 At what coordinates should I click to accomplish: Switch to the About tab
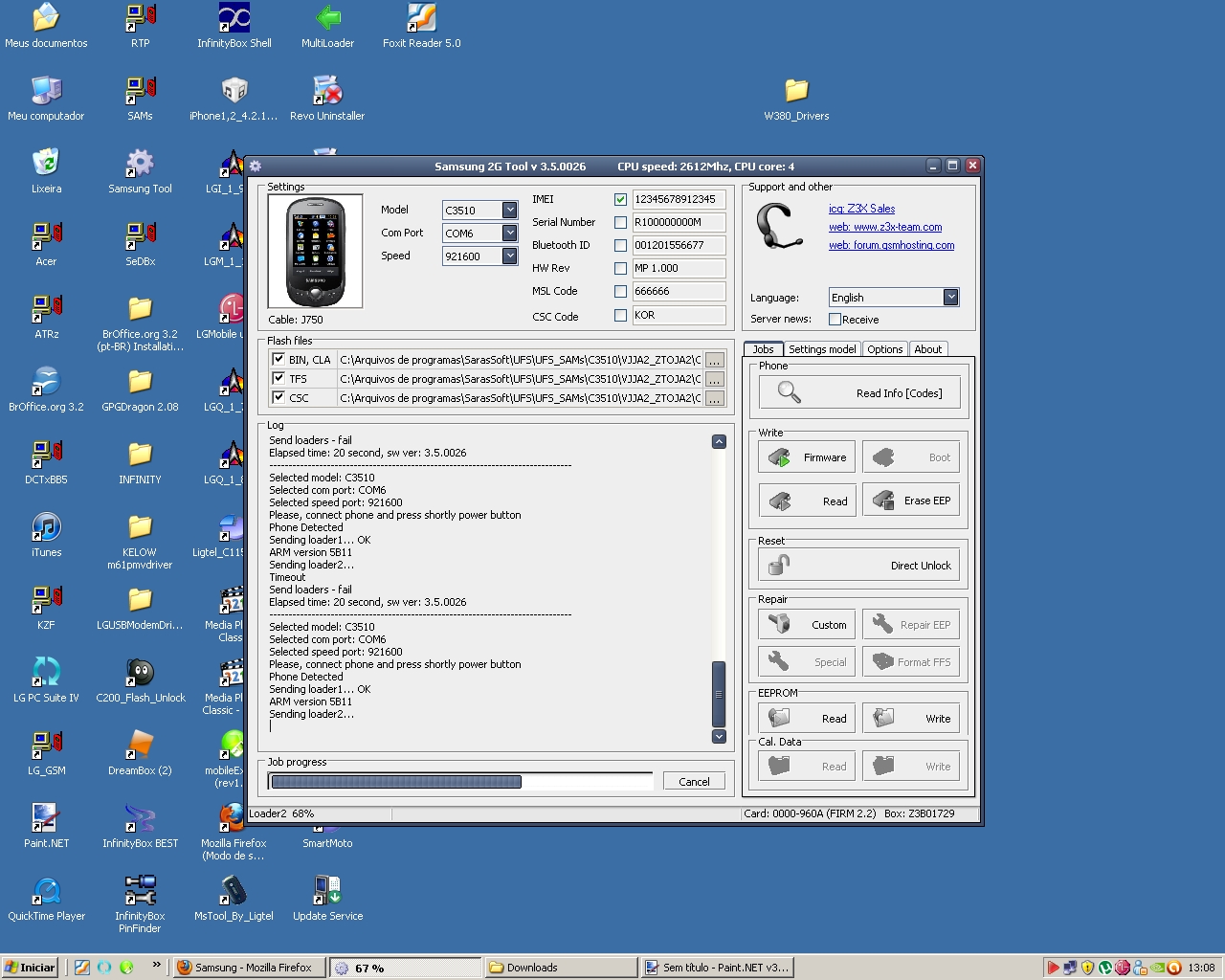coord(927,349)
